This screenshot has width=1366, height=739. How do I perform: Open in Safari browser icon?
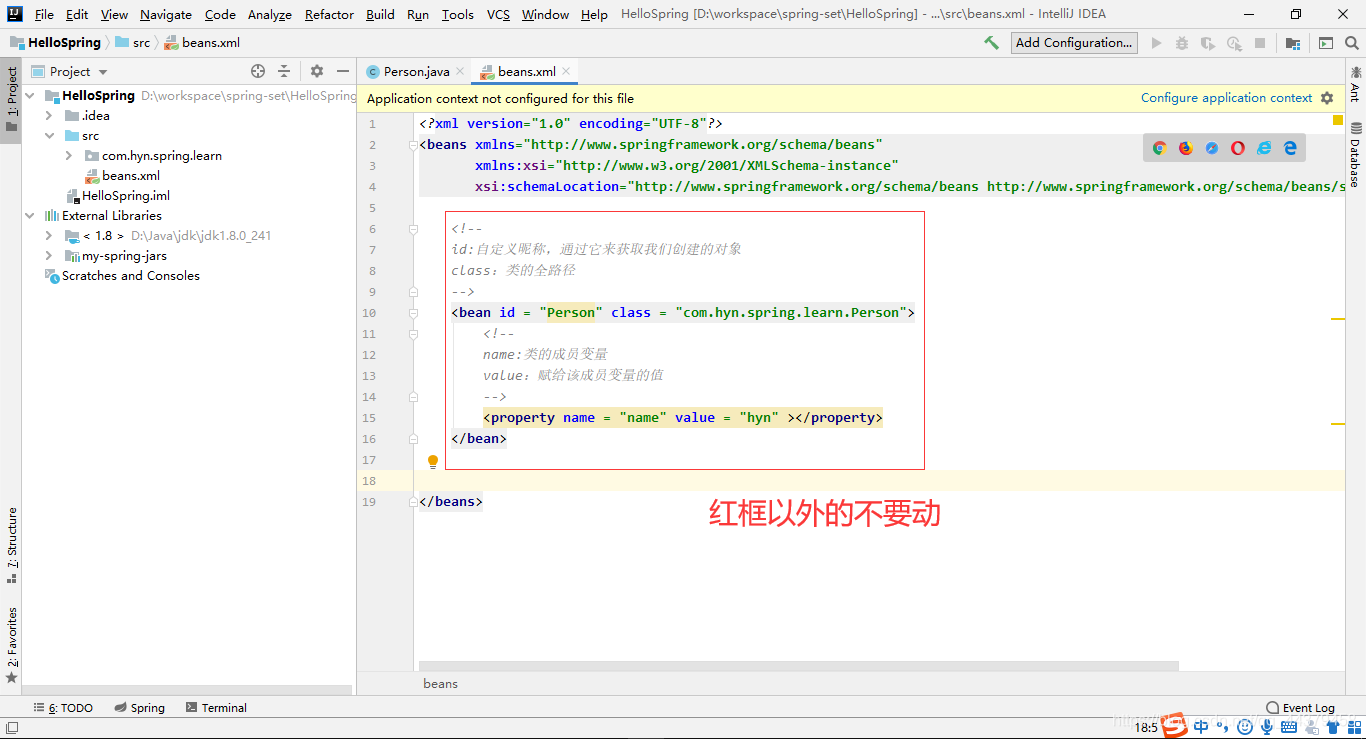[x=1212, y=148]
